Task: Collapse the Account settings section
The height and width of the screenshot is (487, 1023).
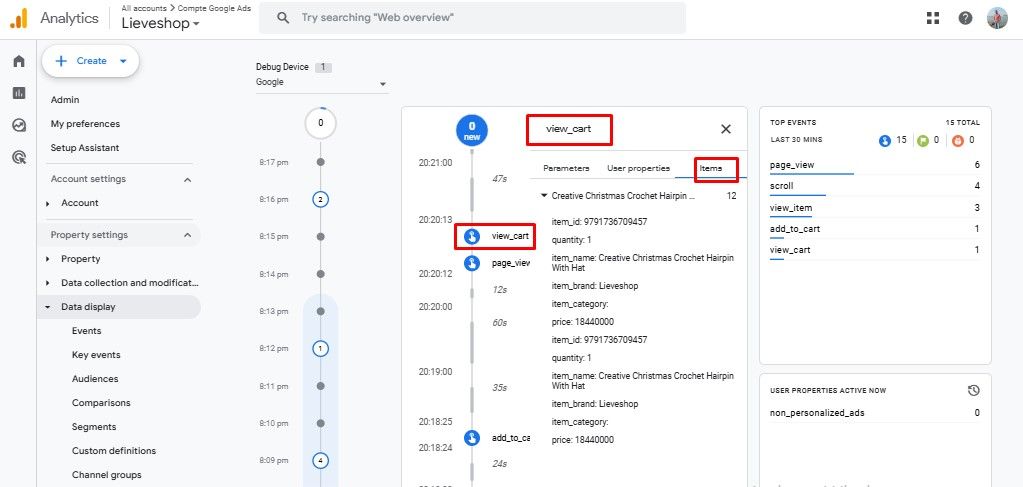Action: pyautogui.click(x=187, y=180)
